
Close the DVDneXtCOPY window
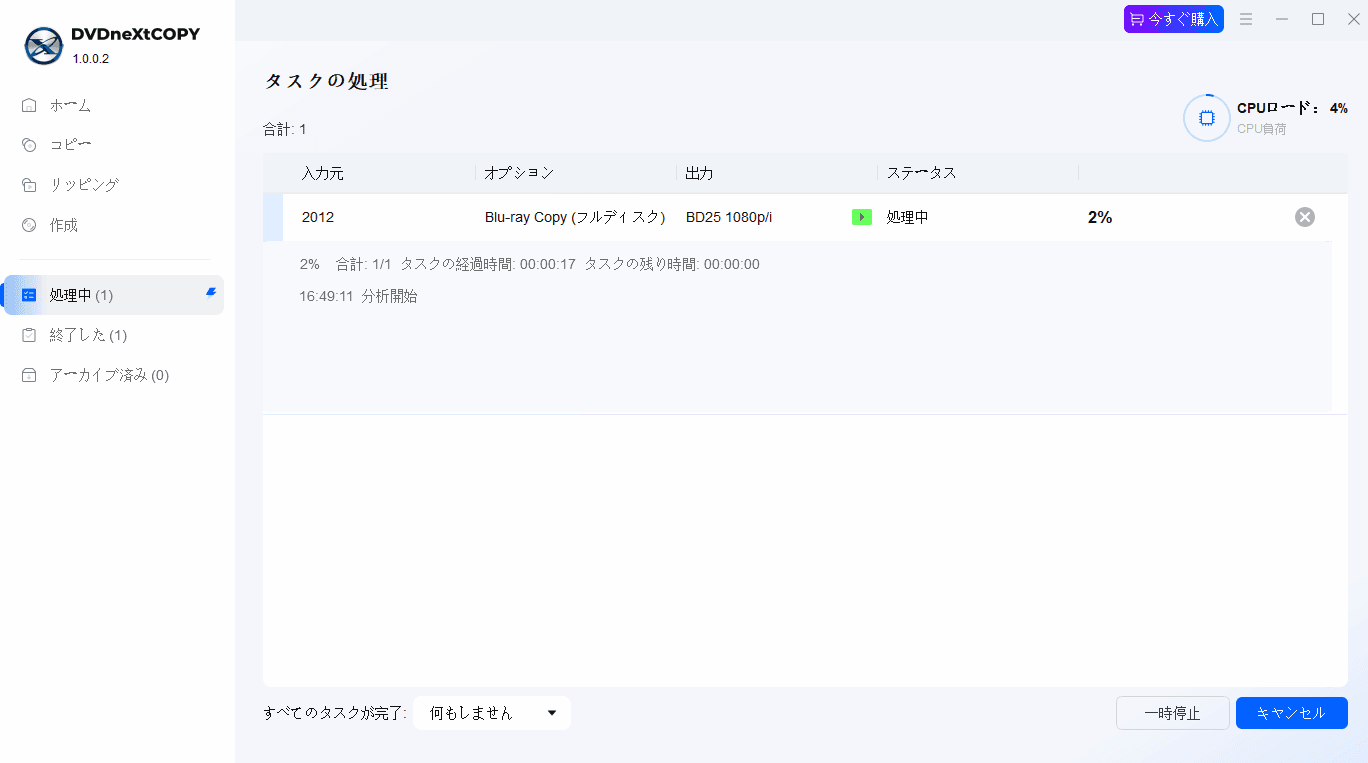[x=1354, y=19]
